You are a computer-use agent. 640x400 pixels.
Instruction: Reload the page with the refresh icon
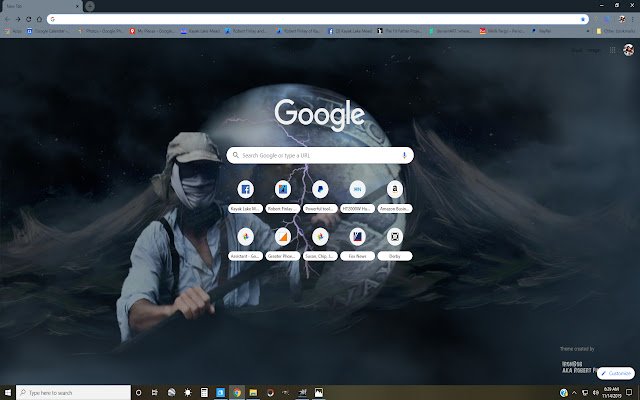click(29, 19)
